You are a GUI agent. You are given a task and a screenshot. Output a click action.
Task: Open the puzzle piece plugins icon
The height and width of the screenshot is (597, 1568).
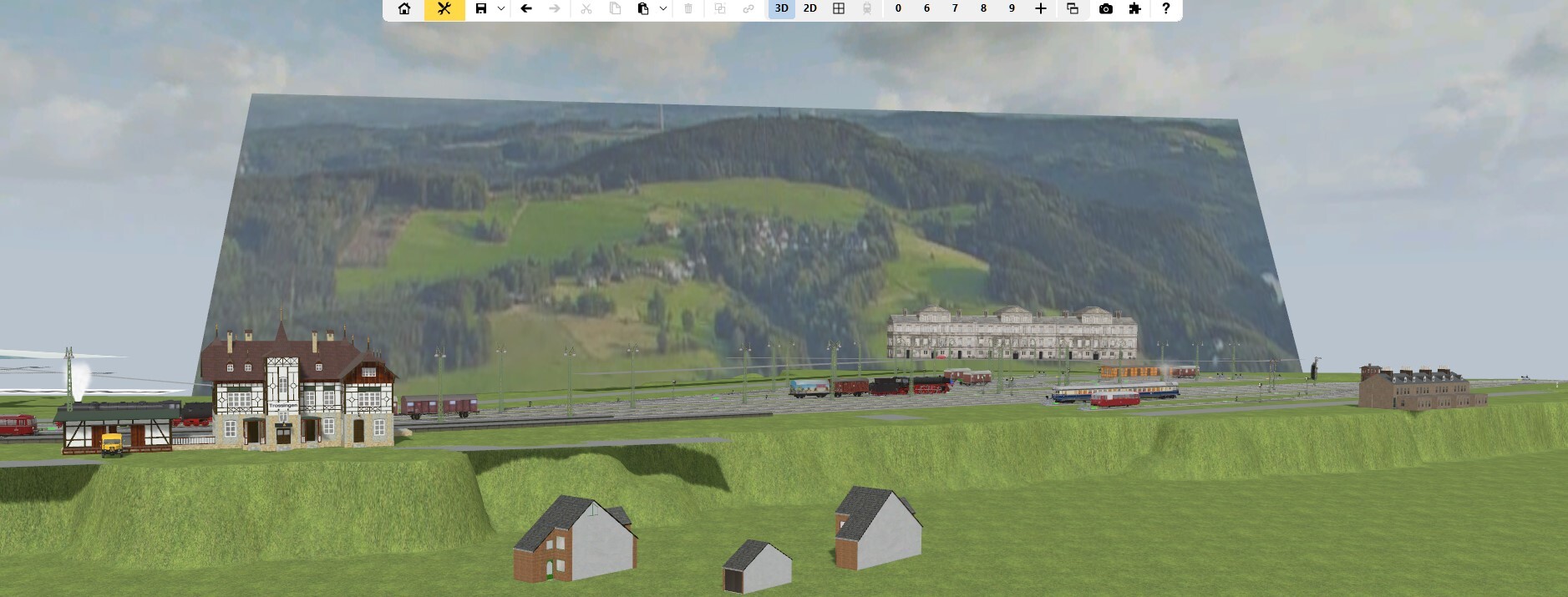1134,9
